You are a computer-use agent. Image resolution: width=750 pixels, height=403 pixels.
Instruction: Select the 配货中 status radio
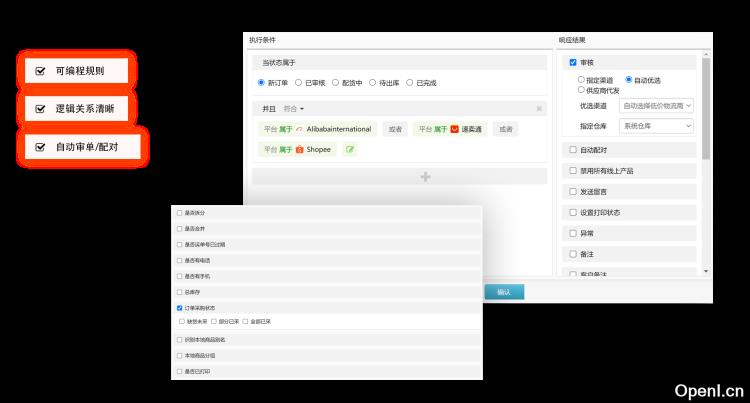pyautogui.click(x=335, y=83)
